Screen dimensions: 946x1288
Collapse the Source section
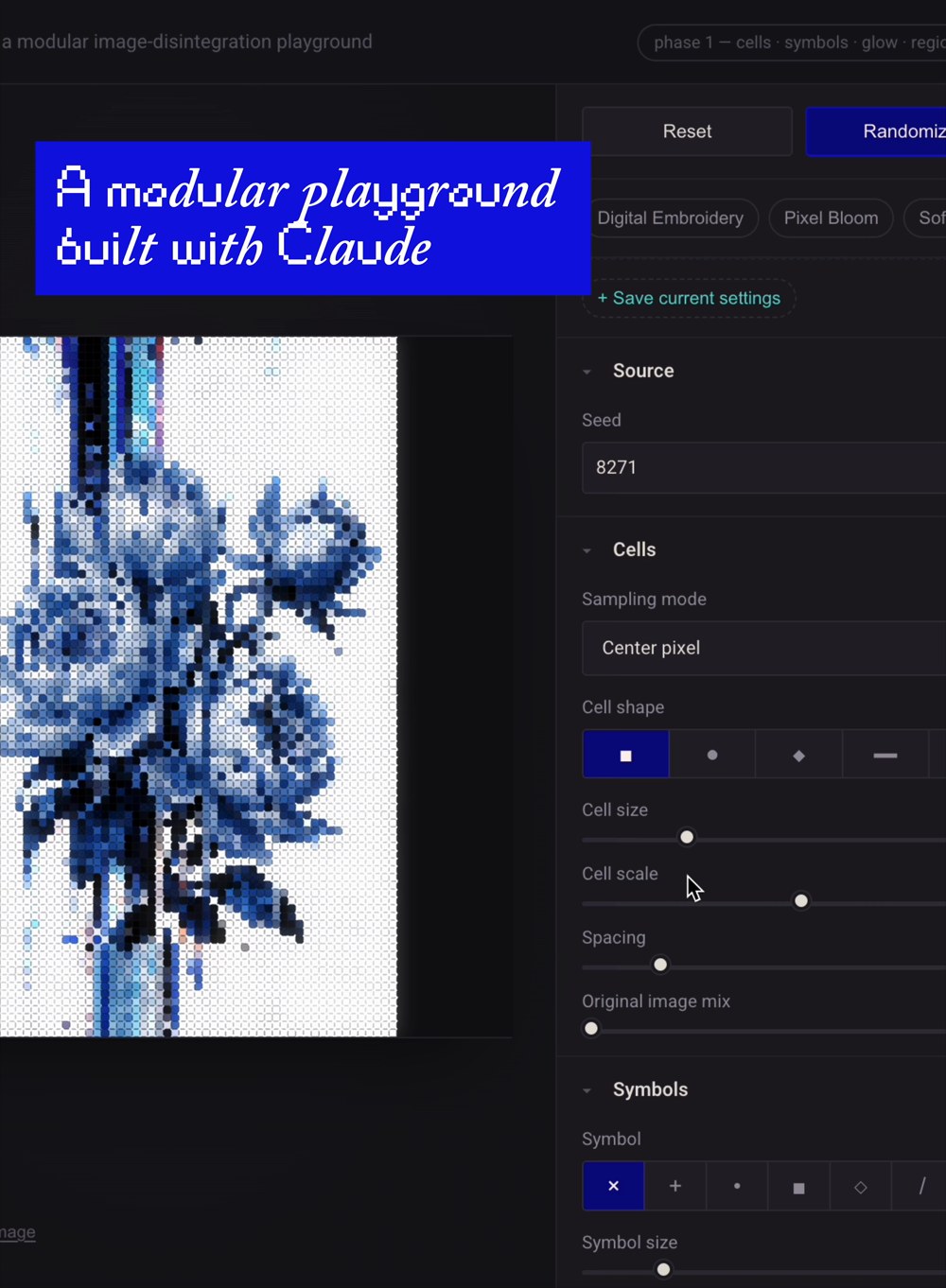pyautogui.click(x=587, y=372)
